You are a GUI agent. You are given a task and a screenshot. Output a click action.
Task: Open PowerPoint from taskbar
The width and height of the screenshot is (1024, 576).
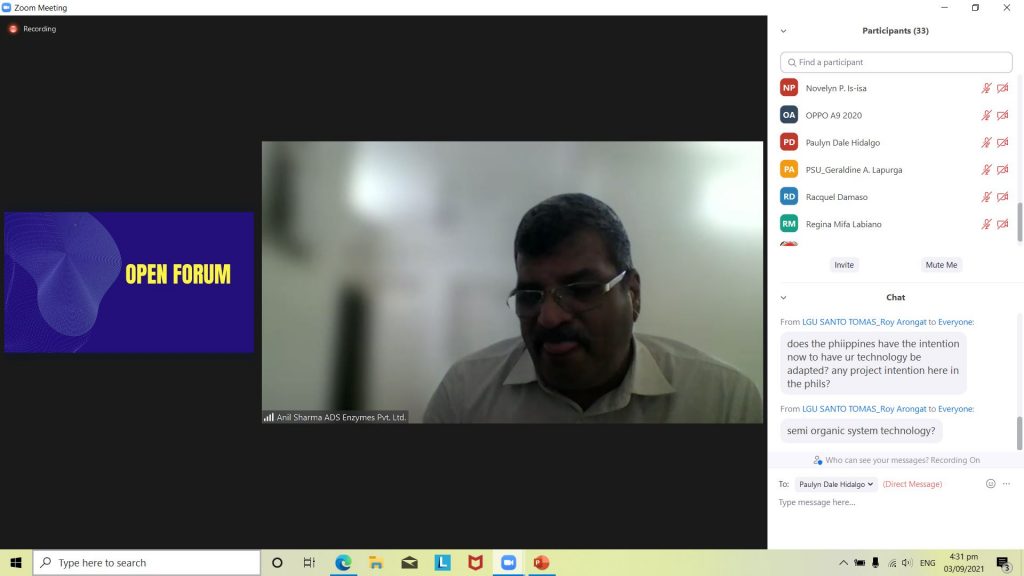(541, 562)
